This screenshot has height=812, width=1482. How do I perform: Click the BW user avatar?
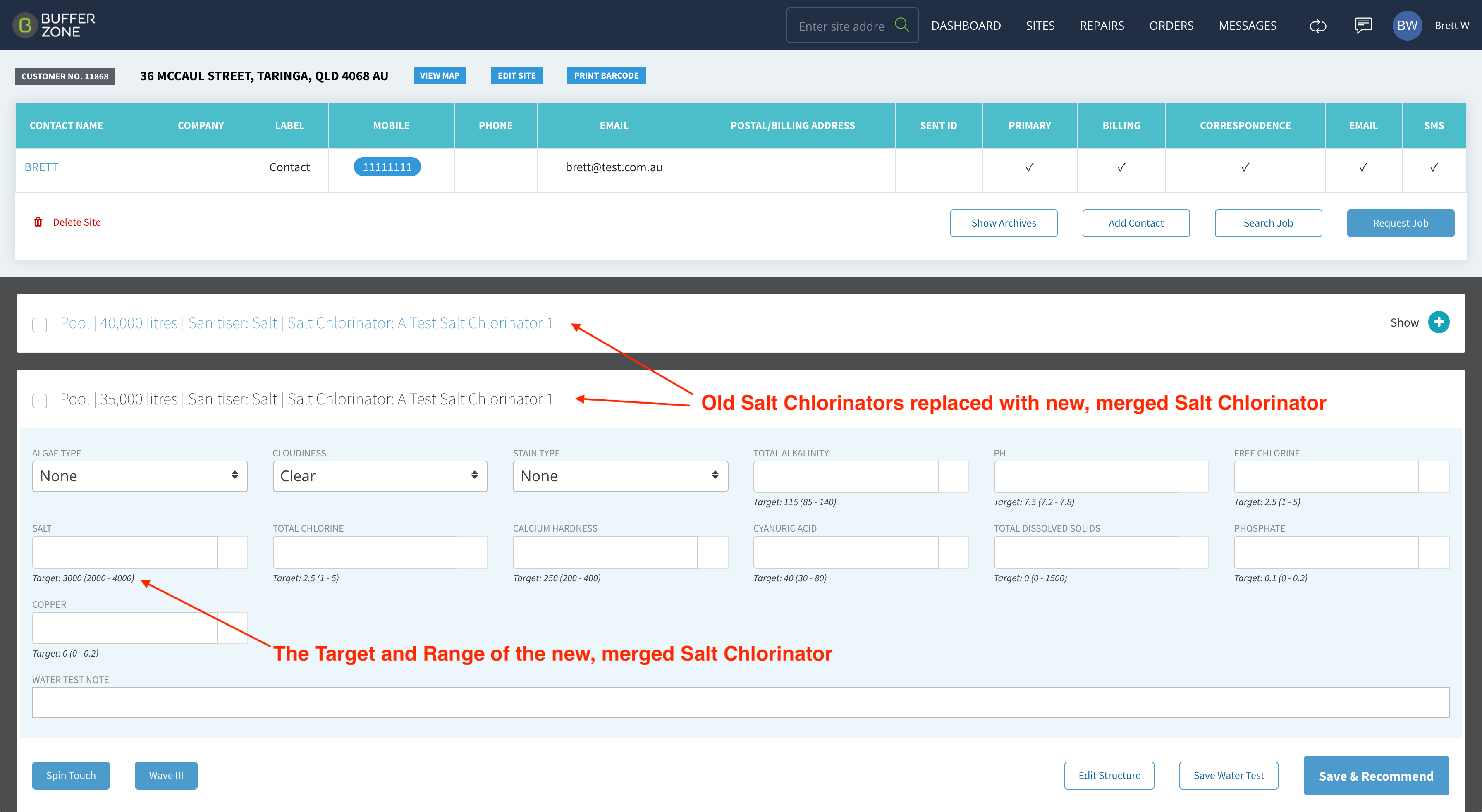point(1407,25)
